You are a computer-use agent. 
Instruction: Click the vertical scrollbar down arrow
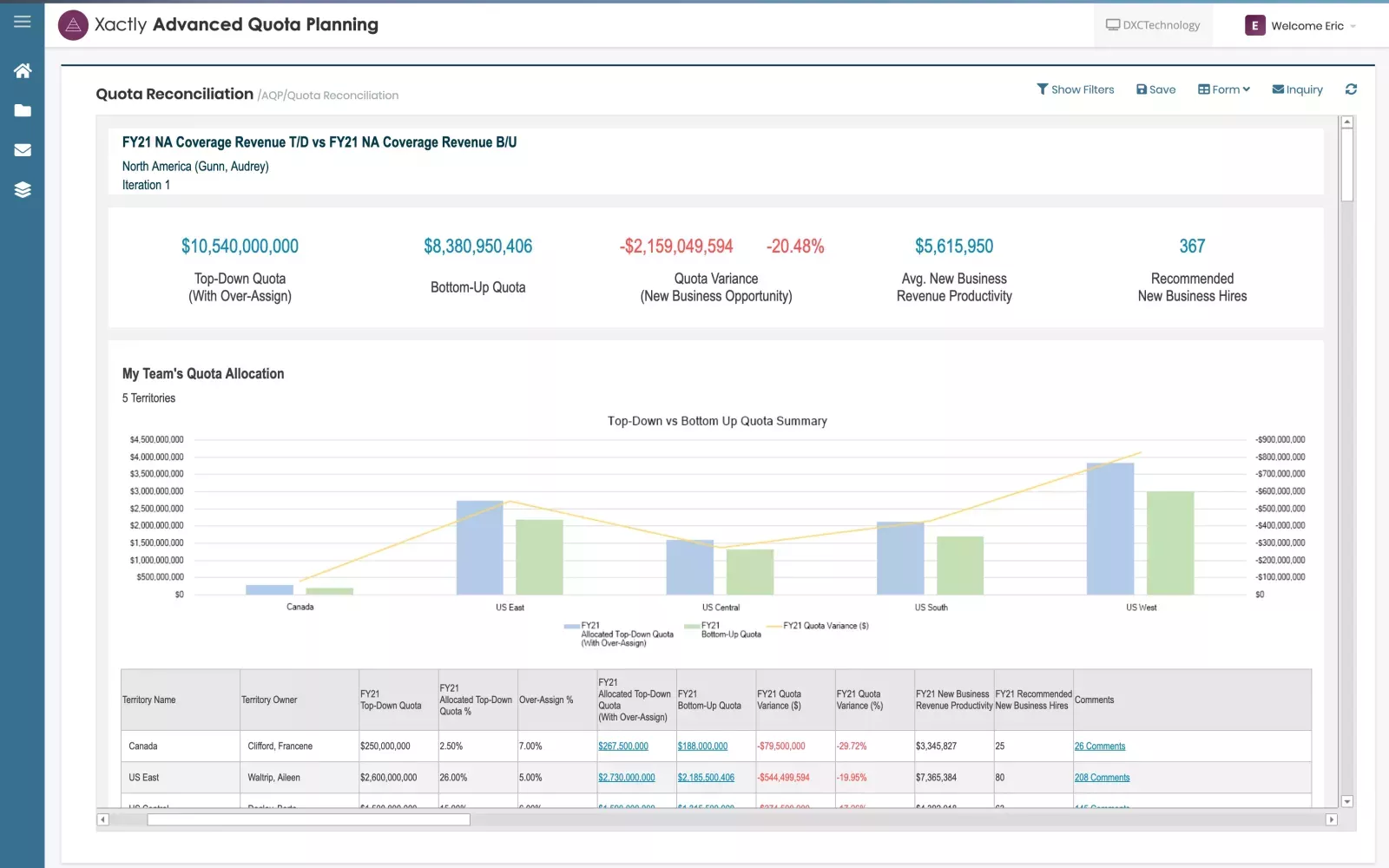[x=1347, y=802]
